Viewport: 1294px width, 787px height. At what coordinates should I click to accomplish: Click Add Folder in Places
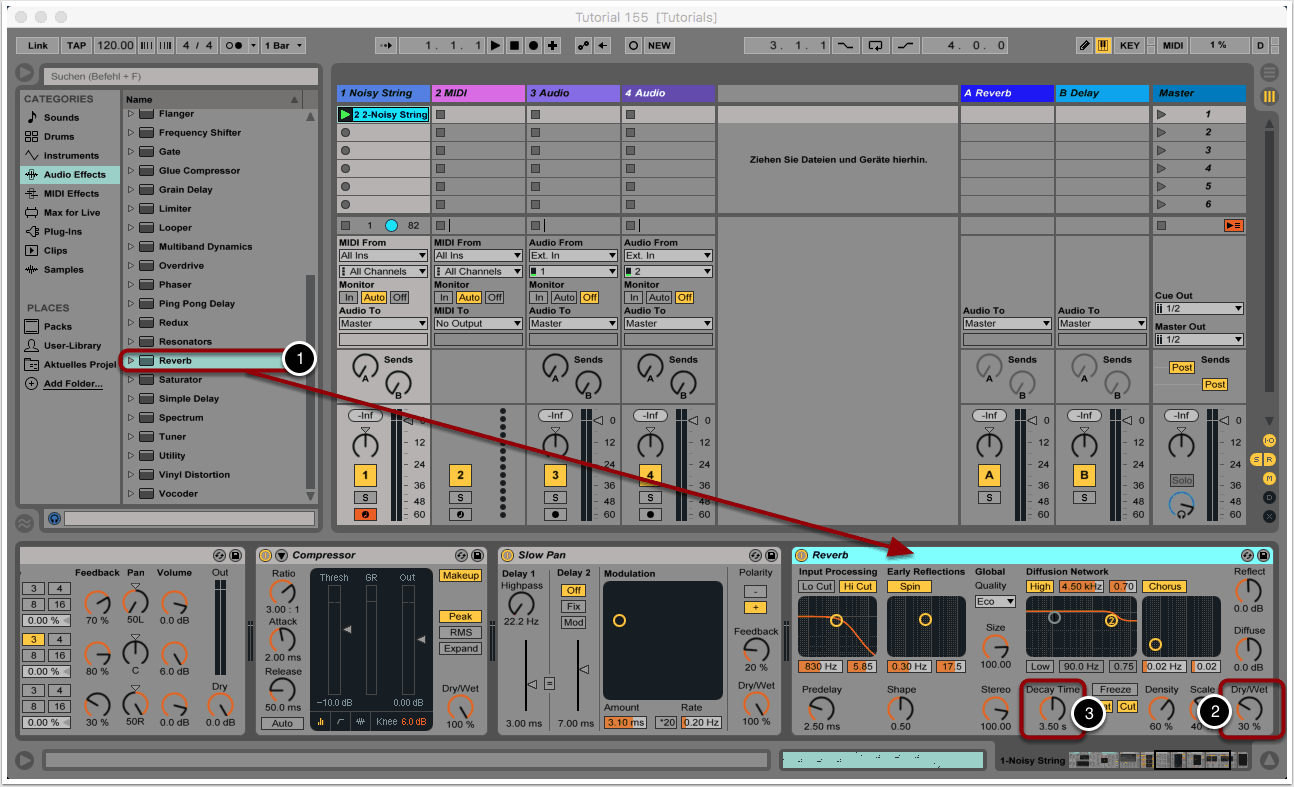point(72,384)
